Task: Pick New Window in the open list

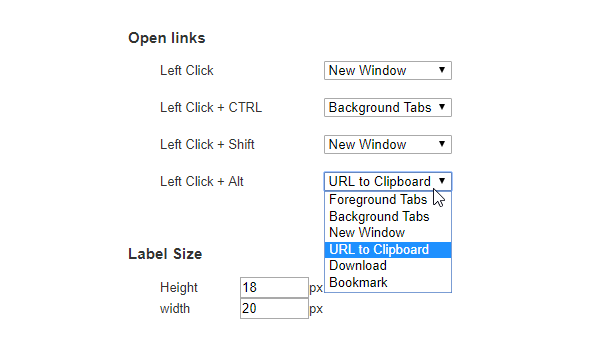Action: [x=388, y=233]
